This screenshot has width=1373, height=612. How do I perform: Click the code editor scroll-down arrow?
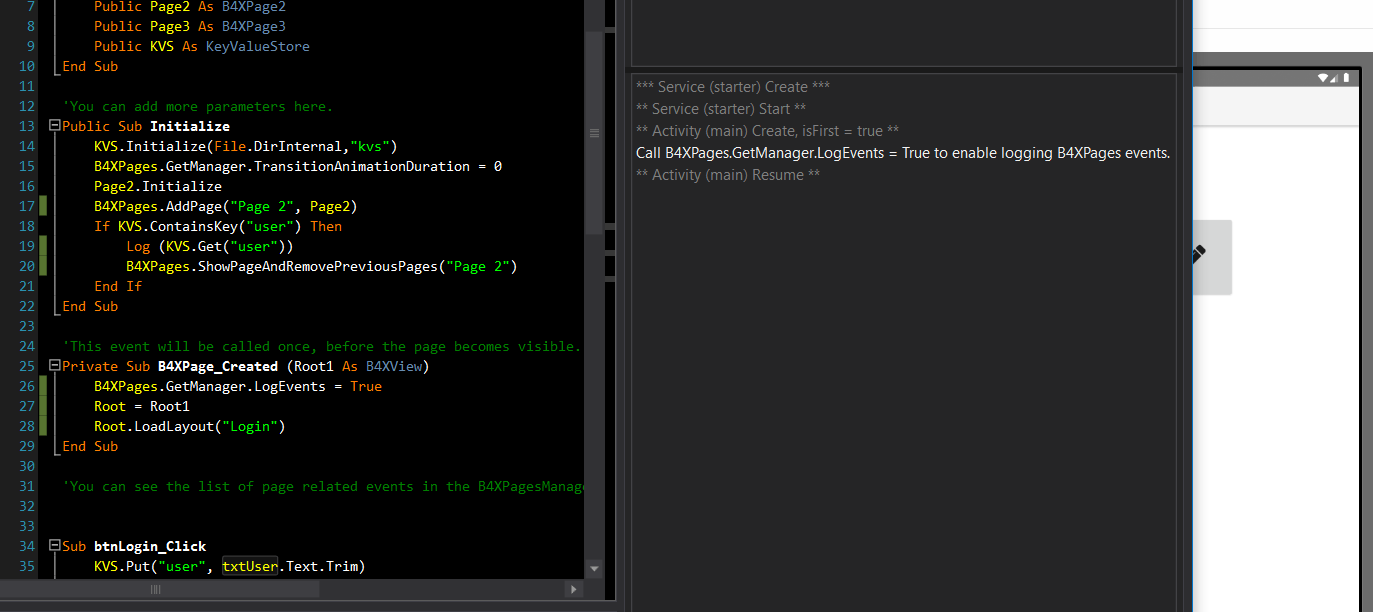(595, 569)
